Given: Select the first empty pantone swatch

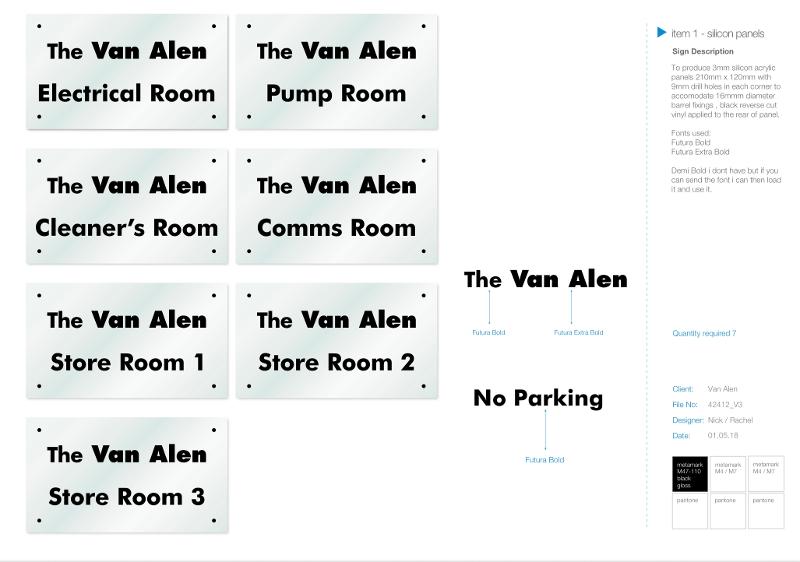Looking at the screenshot, I should point(690,510).
